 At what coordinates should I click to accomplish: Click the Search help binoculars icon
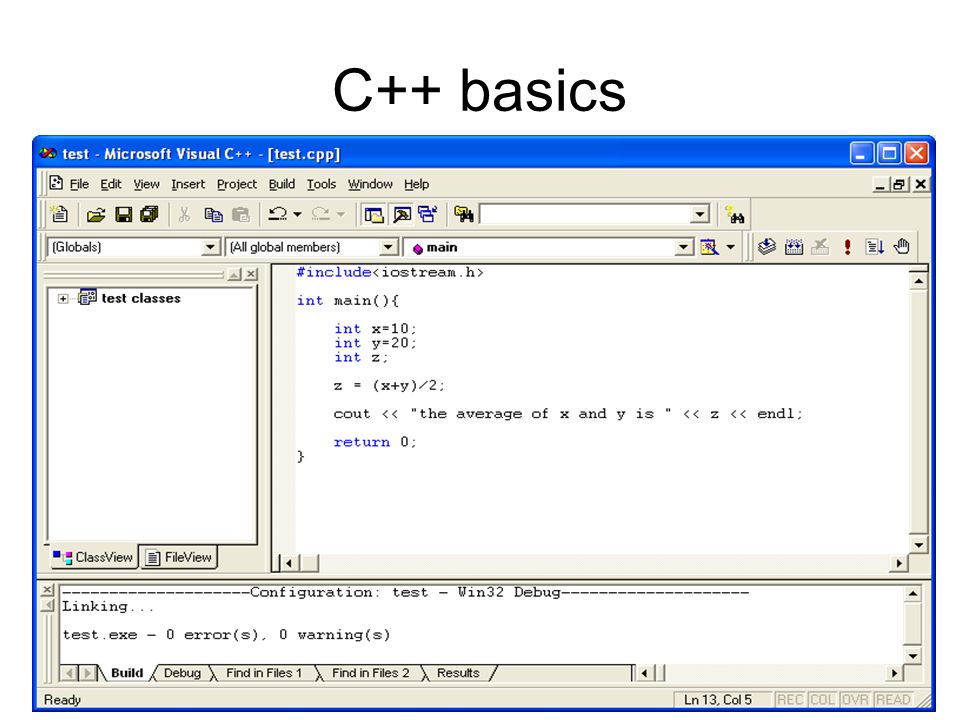[x=734, y=215]
